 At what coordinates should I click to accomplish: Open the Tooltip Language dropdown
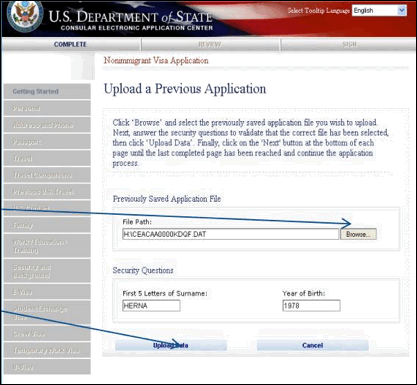pyautogui.click(x=379, y=10)
